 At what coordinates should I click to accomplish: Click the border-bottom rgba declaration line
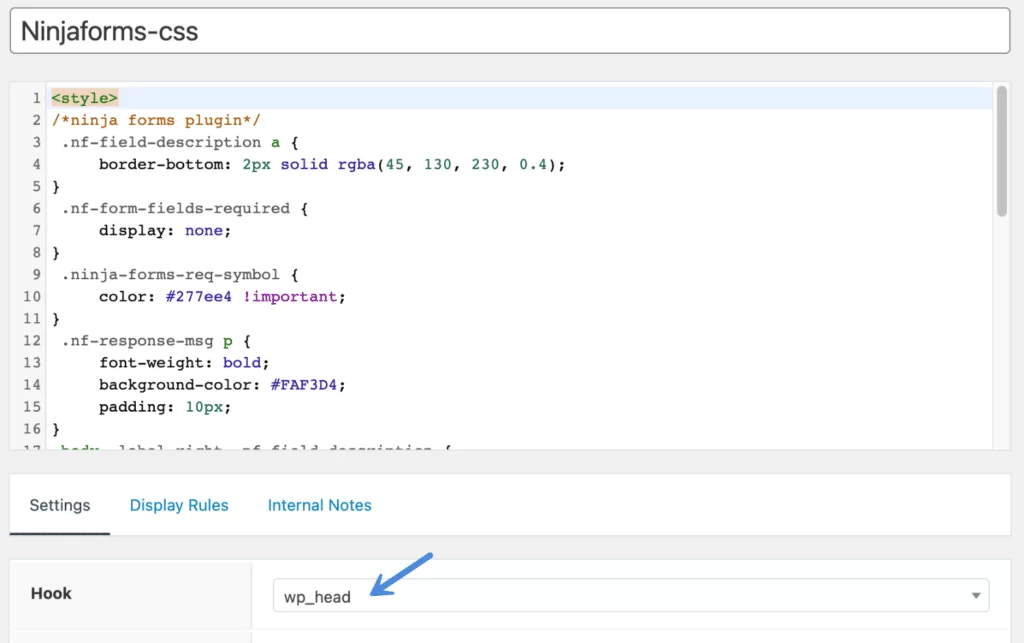(x=332, y=165)
